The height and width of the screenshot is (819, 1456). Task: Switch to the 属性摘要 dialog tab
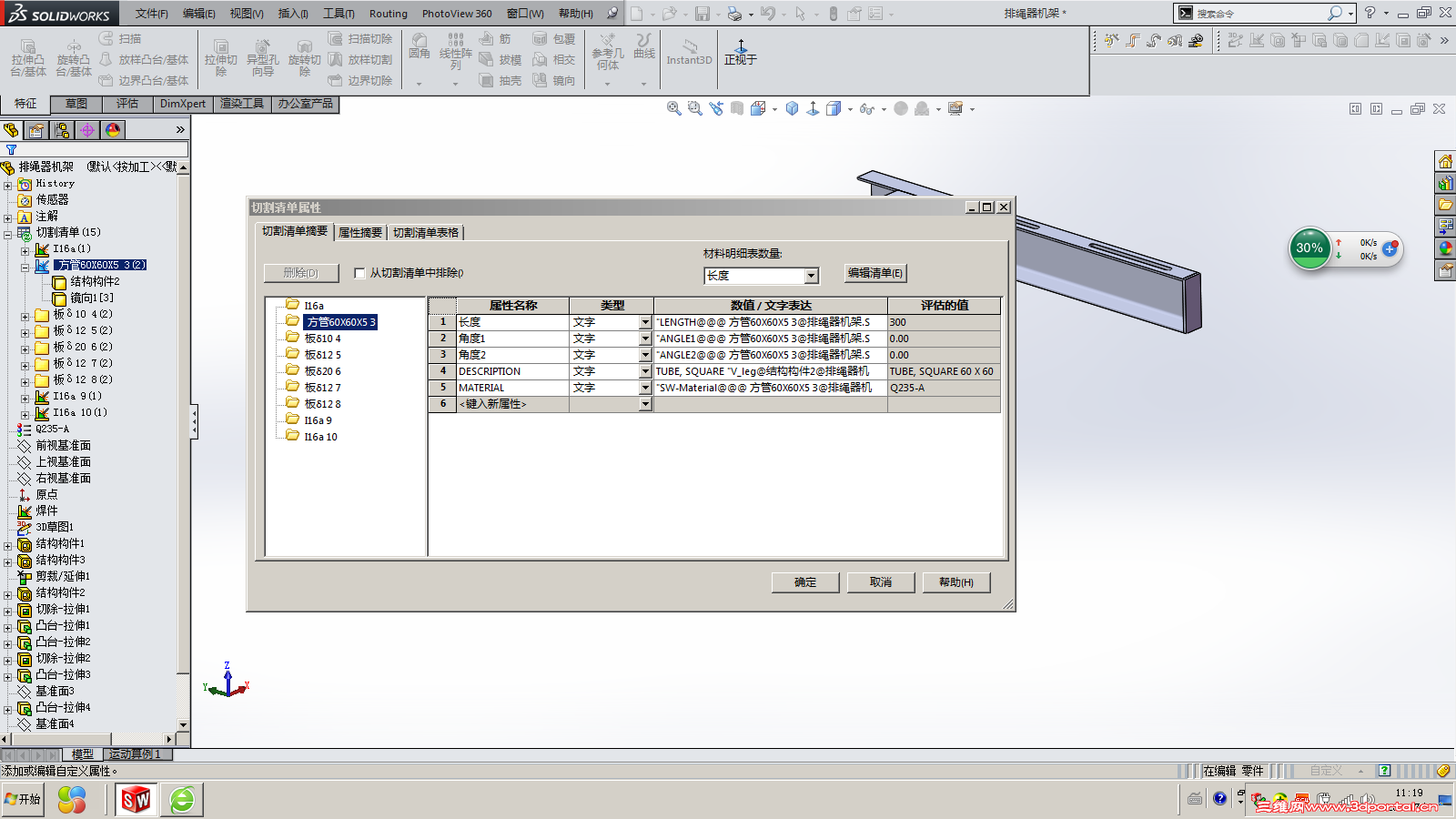[x=360, y=233]
